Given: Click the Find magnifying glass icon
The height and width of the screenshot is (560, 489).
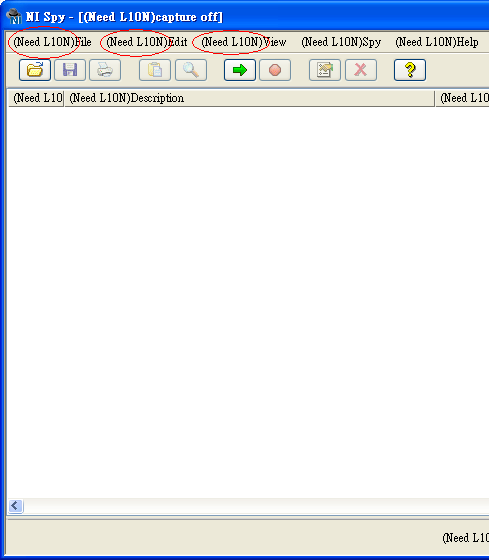Looking at the screenshot, I should 191,70.
